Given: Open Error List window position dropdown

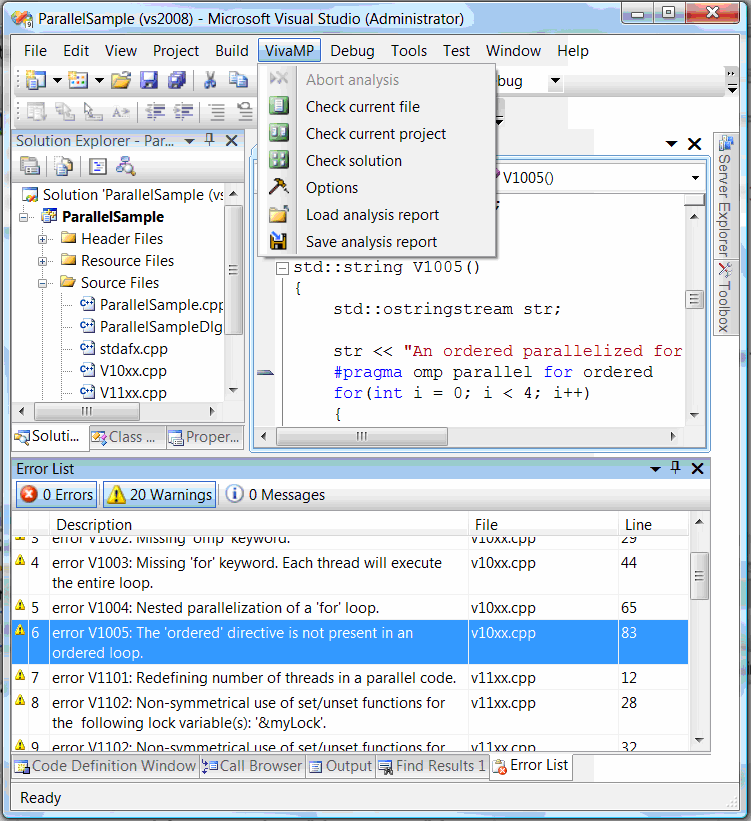Looking at the screenshot, I should pos(655,469).
